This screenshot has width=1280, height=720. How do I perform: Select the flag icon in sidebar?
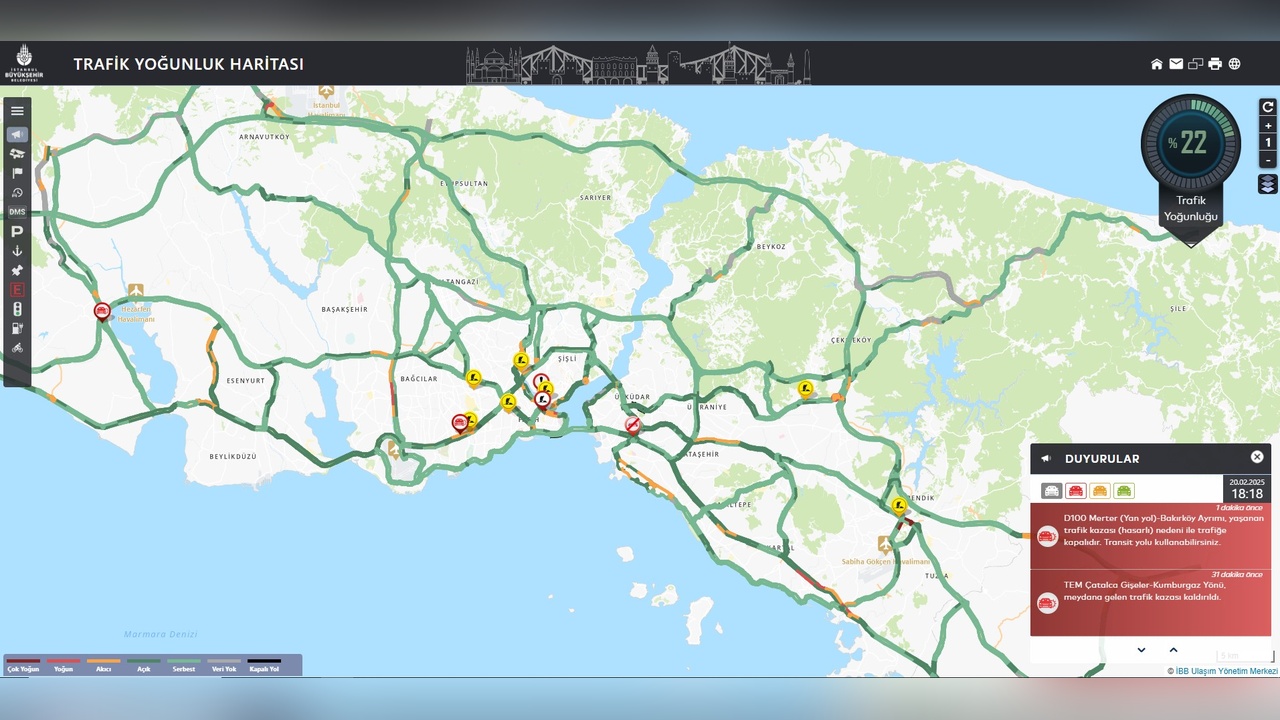coord(17,173)
